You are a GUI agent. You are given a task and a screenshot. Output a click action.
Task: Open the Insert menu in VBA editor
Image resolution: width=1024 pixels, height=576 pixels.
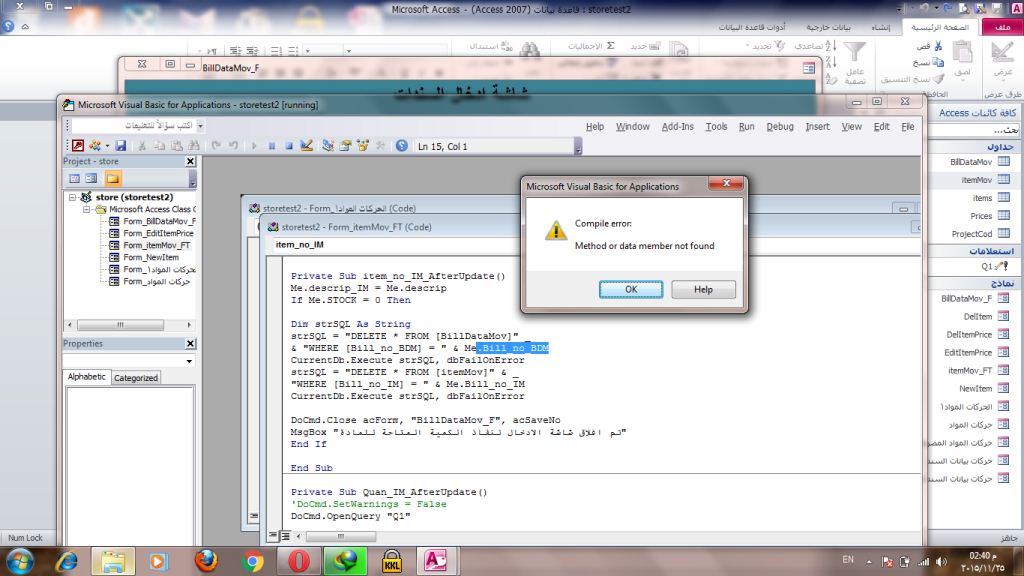817,127
